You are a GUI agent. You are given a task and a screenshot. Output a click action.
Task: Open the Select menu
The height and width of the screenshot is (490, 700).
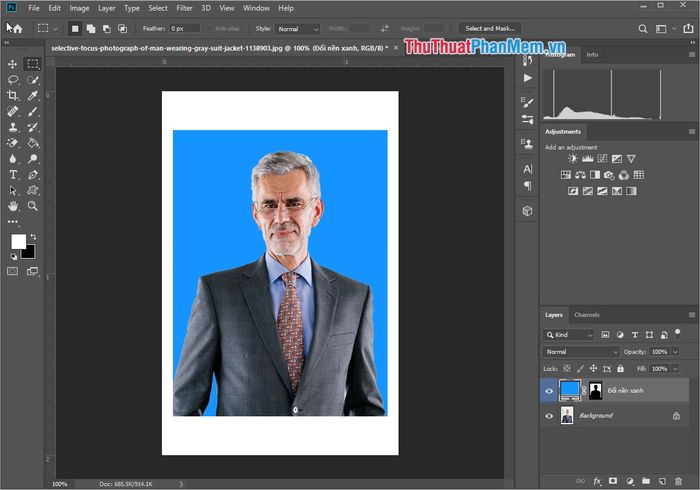tap(158, 8)
